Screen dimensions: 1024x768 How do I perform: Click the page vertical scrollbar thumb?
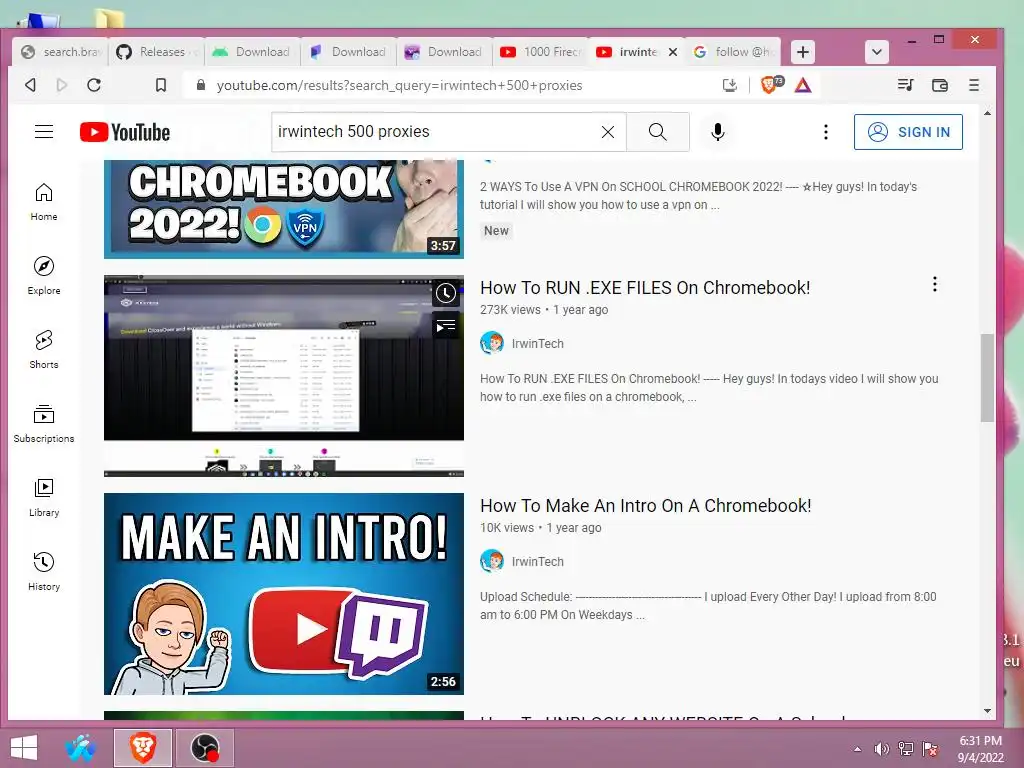click(x=987, y=377)
